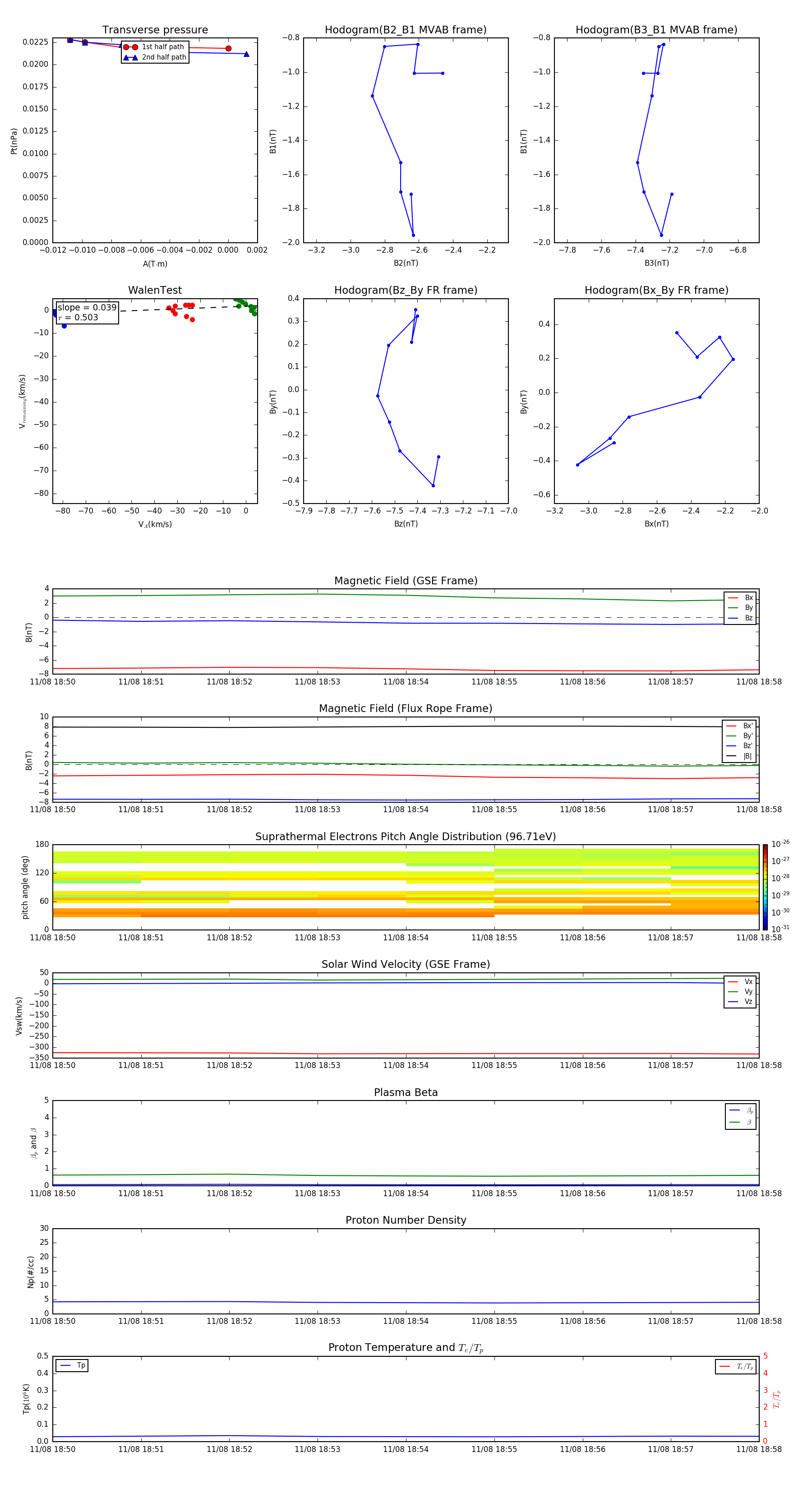The image size is (812, 1489).
Task: Click the Bz(nT) x-axis label
Action: 406,524
